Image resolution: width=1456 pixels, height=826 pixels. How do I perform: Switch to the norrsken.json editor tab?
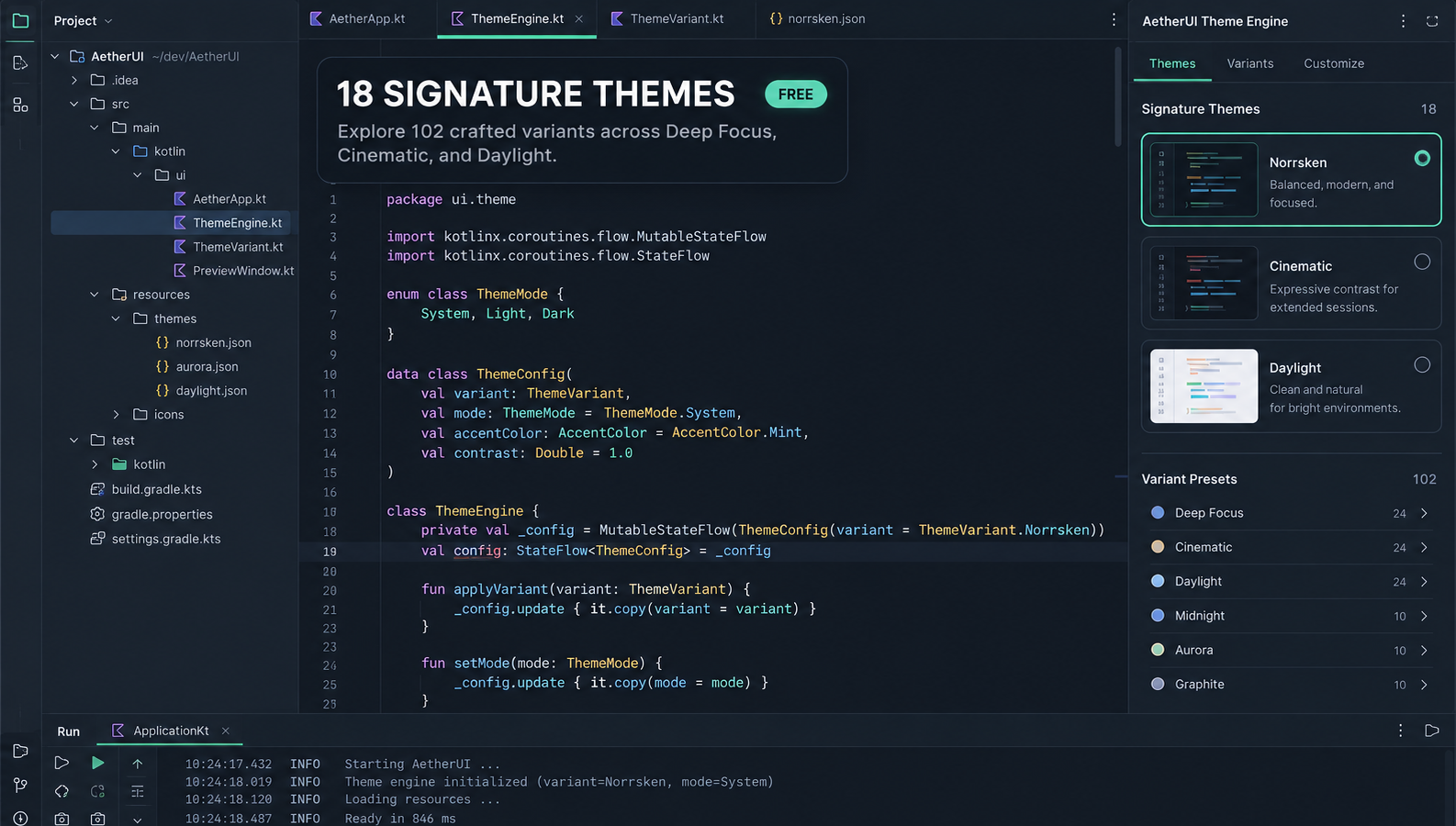click(817, 18)
